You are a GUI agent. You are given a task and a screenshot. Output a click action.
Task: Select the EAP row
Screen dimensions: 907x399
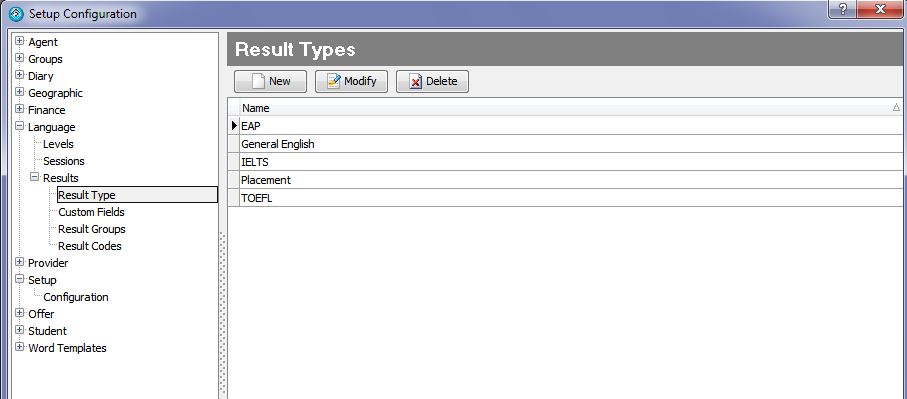coord(572,125)
